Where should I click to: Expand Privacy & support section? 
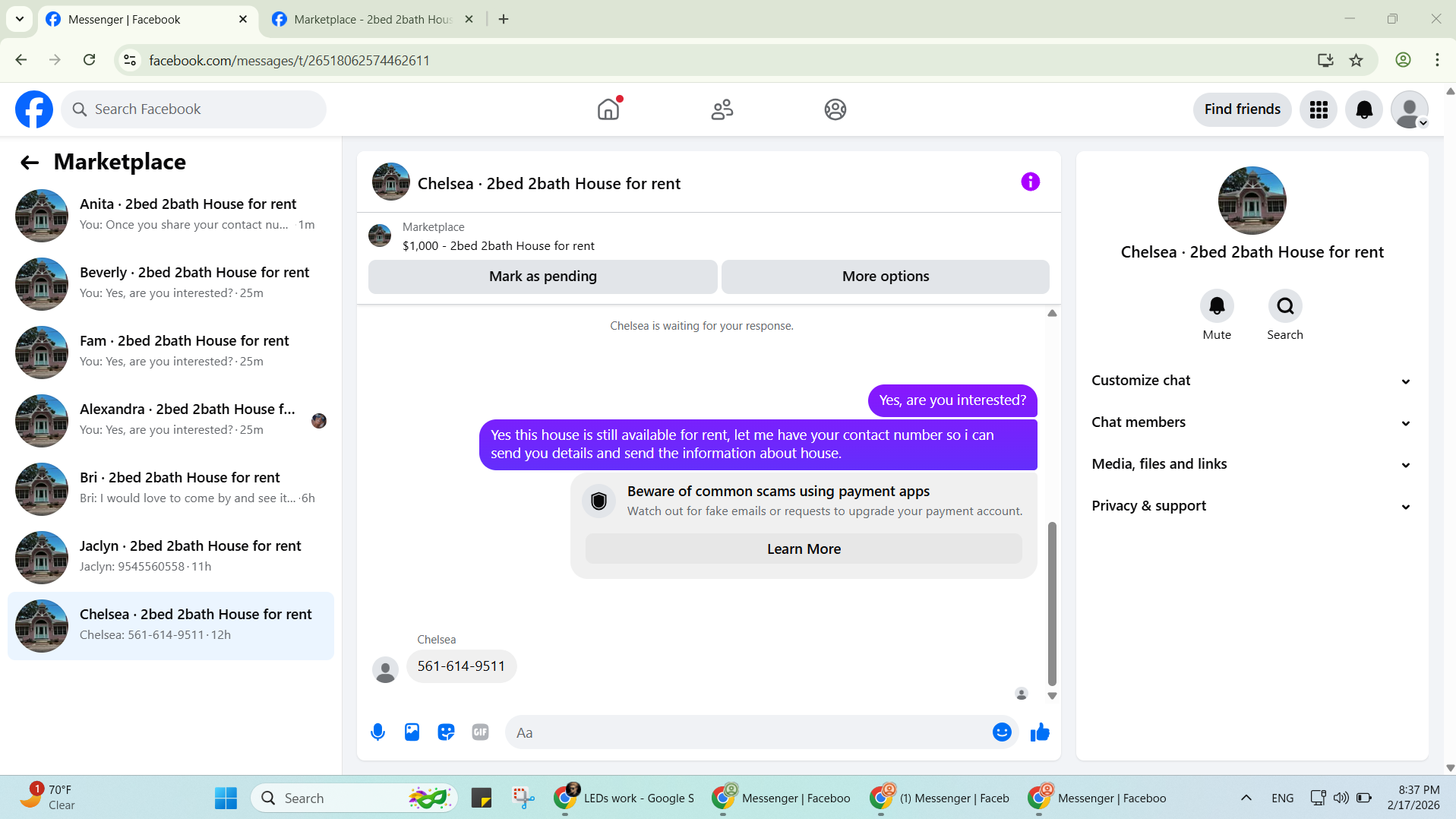[1252, 506]
